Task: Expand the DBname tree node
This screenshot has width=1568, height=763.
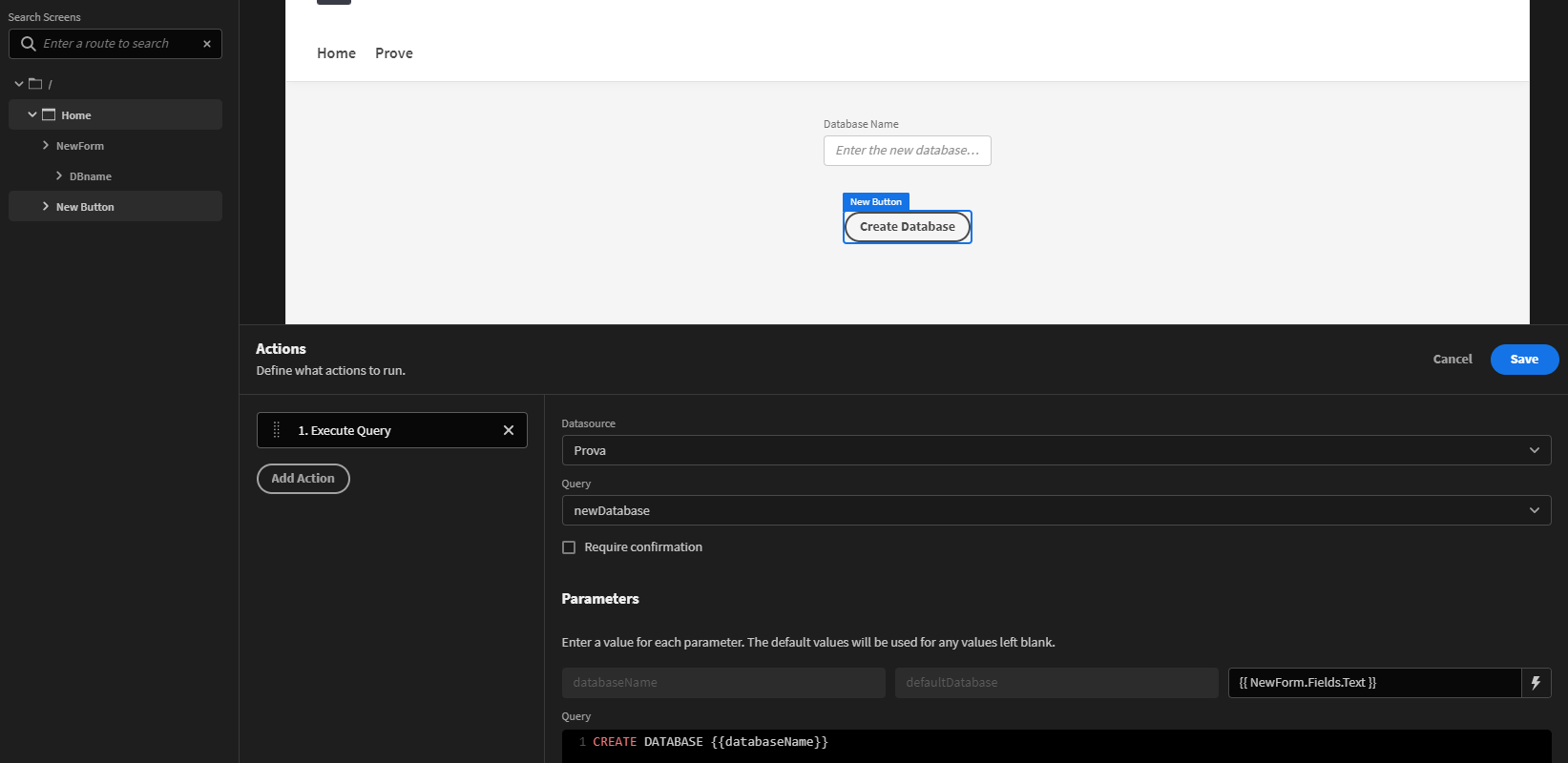Action: click(x=59, y=175)
